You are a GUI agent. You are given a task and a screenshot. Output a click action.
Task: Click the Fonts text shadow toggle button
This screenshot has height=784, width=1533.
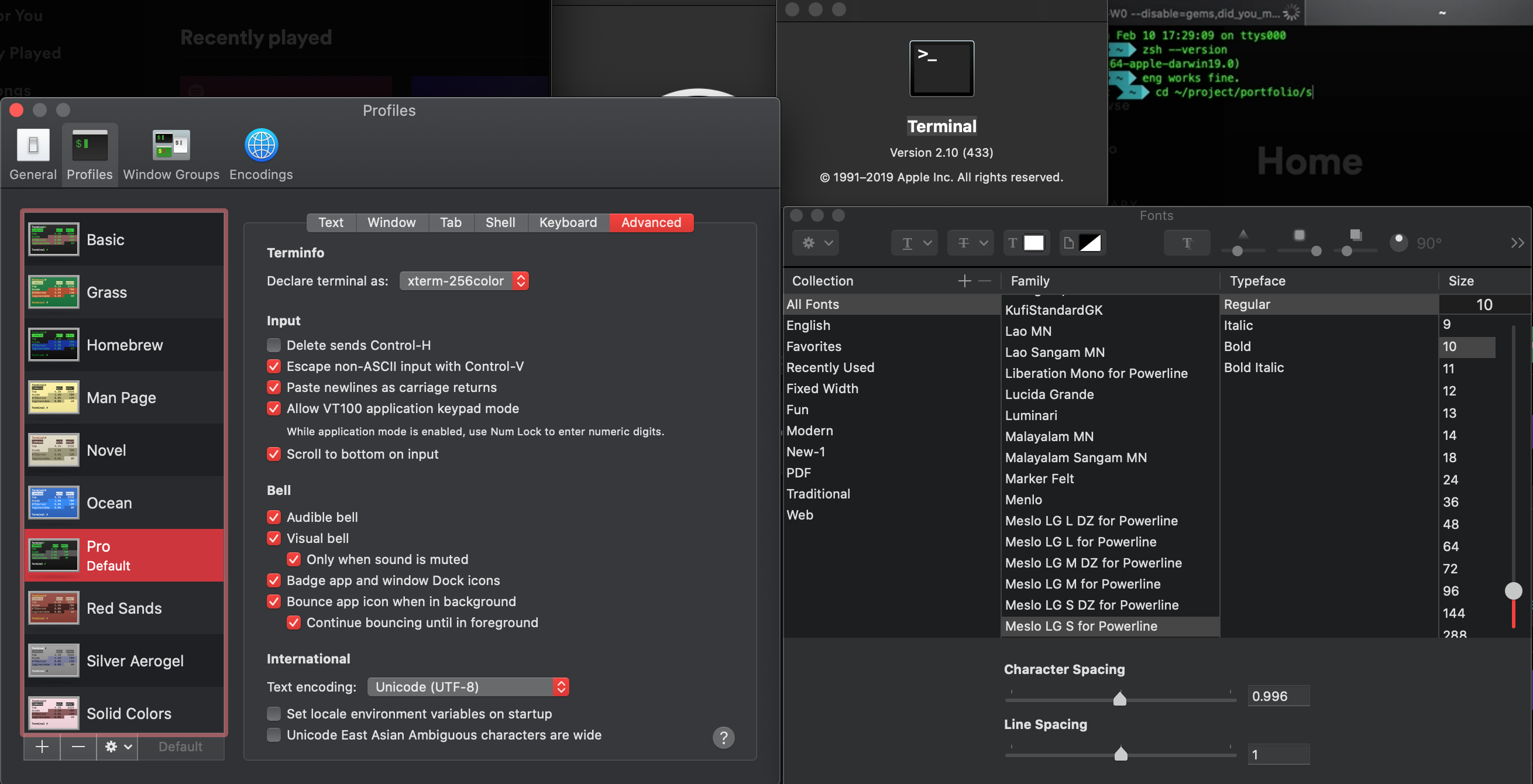[1187, 243]
